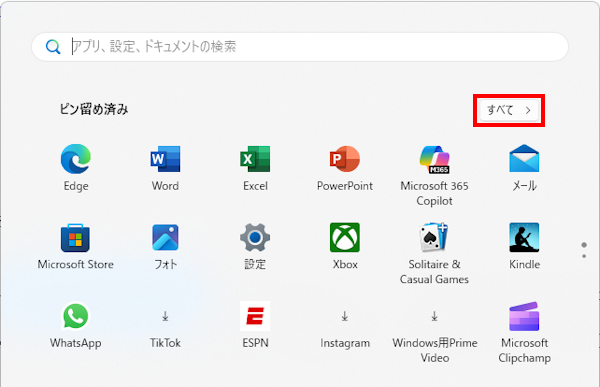Click the search magnifier icon

[53, 47]
